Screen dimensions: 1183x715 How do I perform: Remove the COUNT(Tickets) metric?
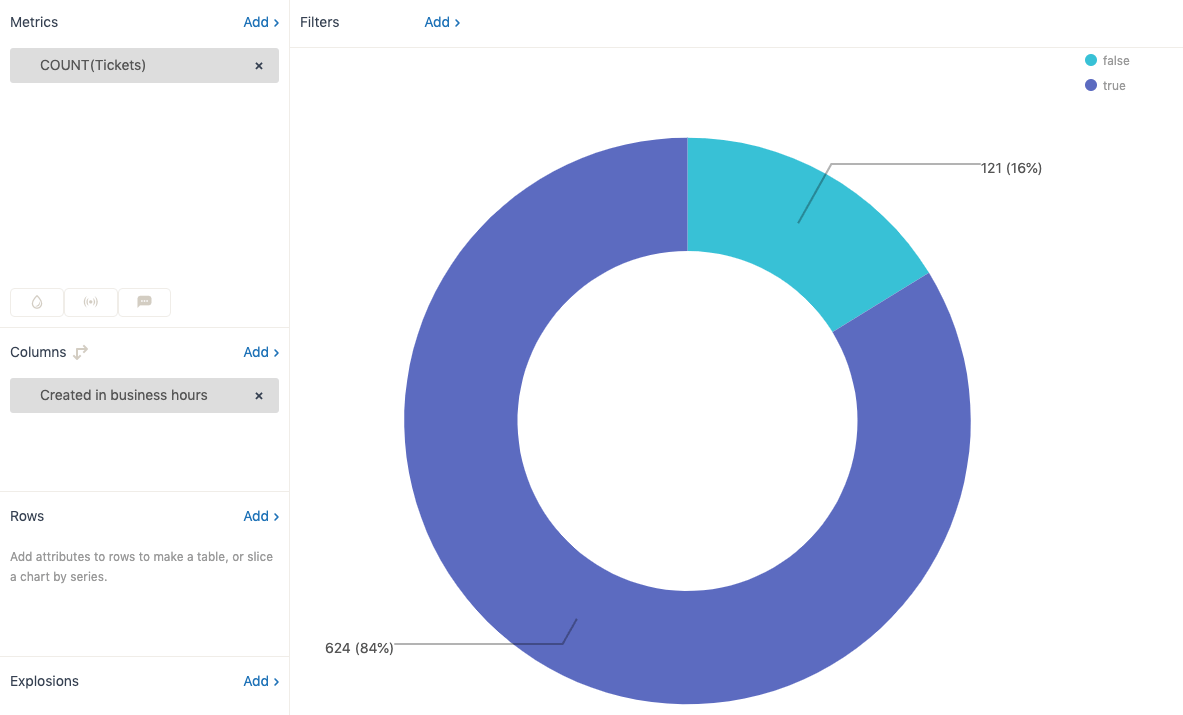coord(258,64)
